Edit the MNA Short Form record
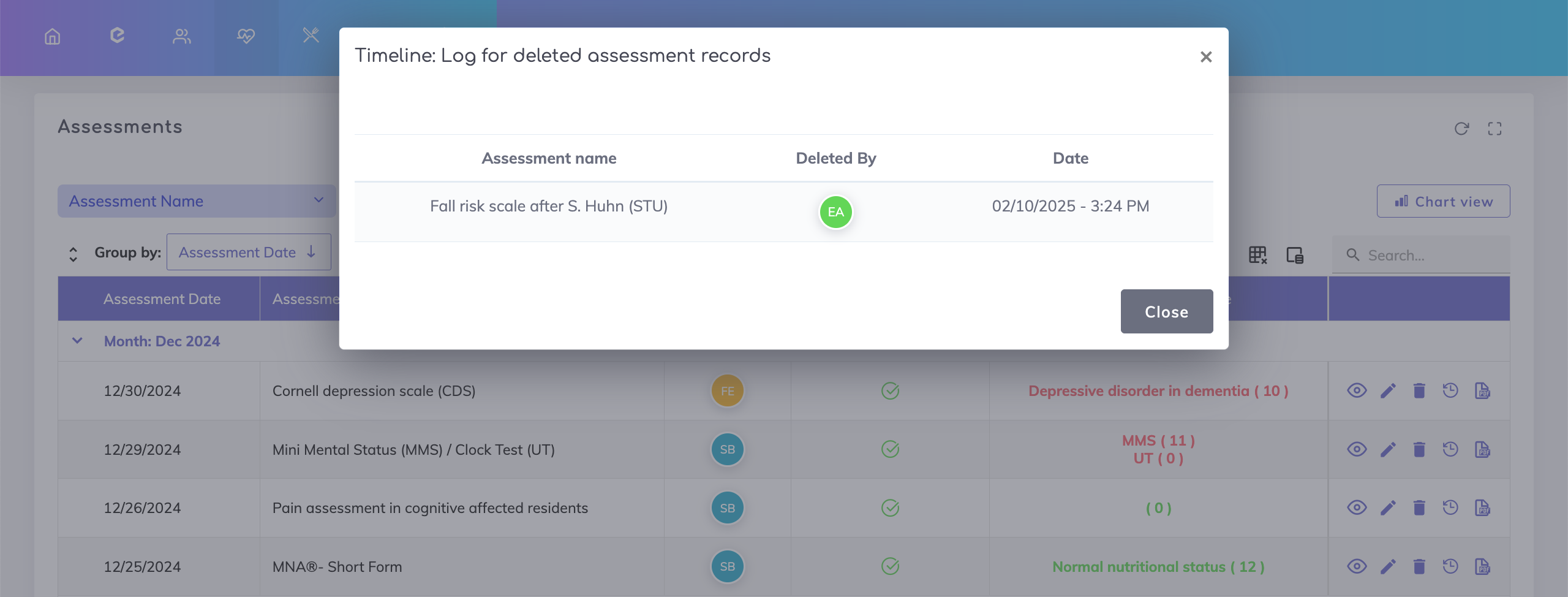Screen dimensions: 1568x597 click(1389, 566)
